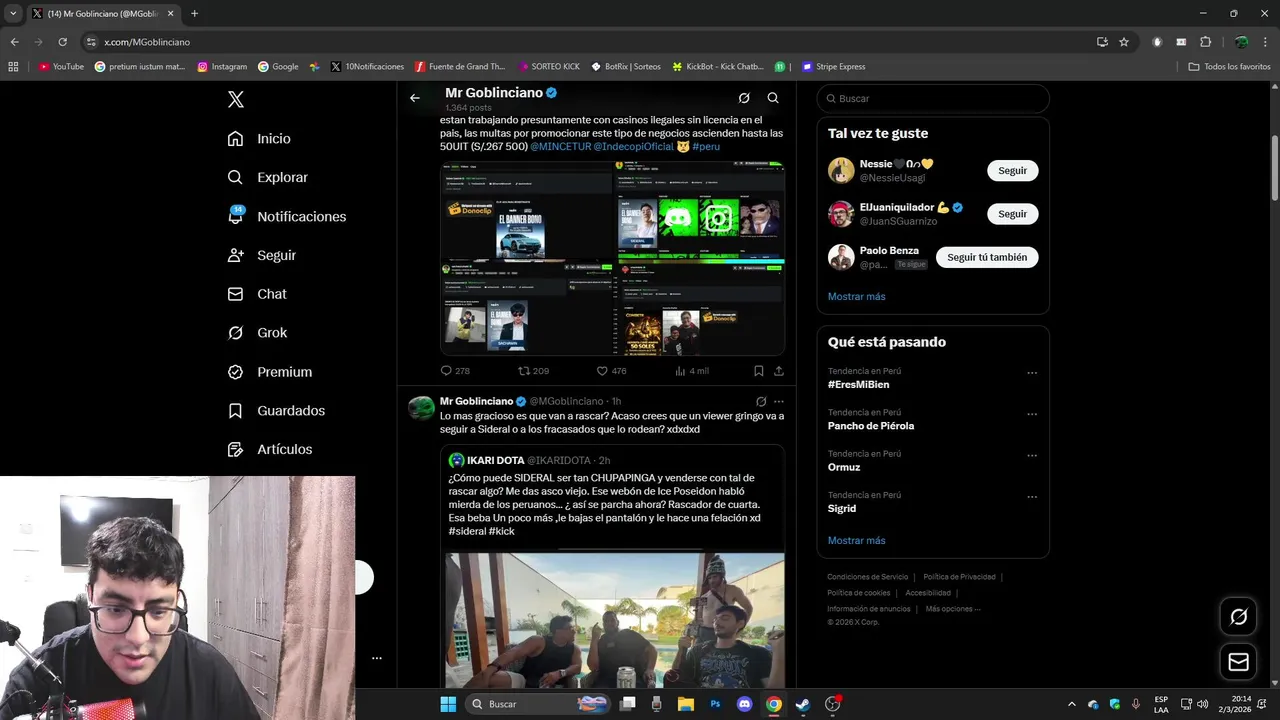Image resolution: width=1280 pixels, height=720 pixels.
Task: Open the Sigrid trend
Action: (842, 508)
